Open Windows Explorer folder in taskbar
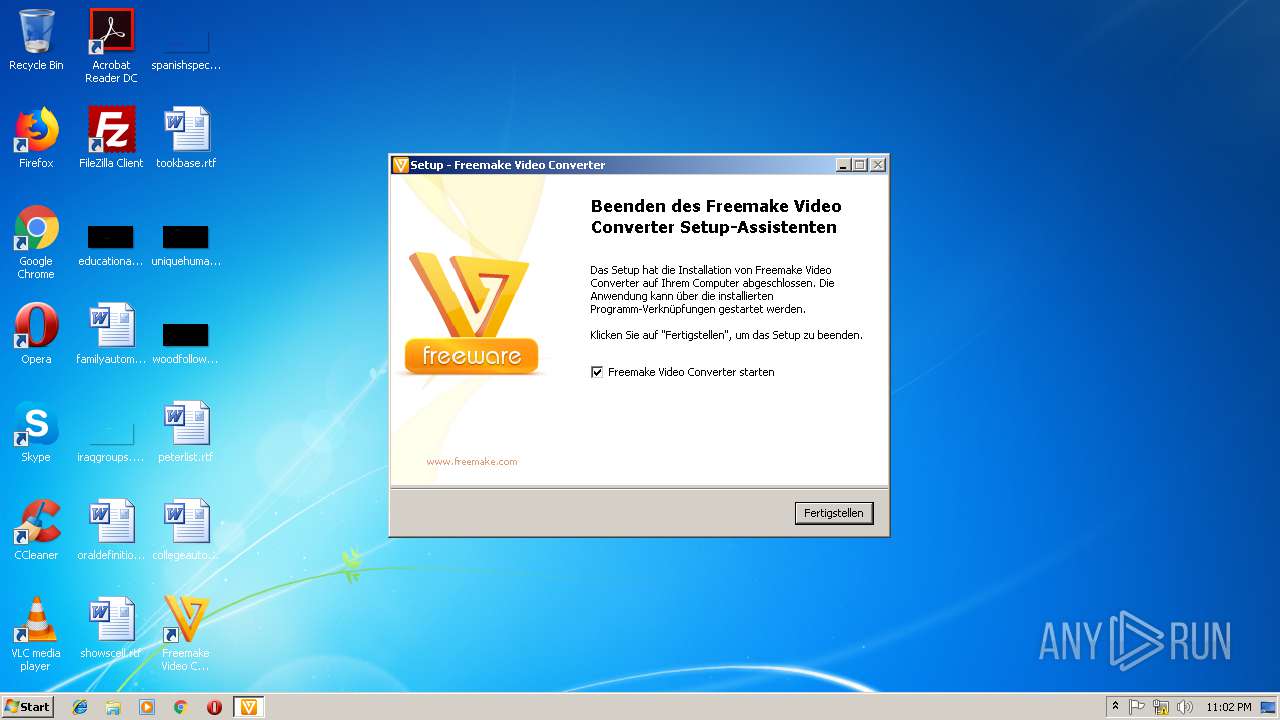The image size is (1280, 720). click(x=113, y=707)
